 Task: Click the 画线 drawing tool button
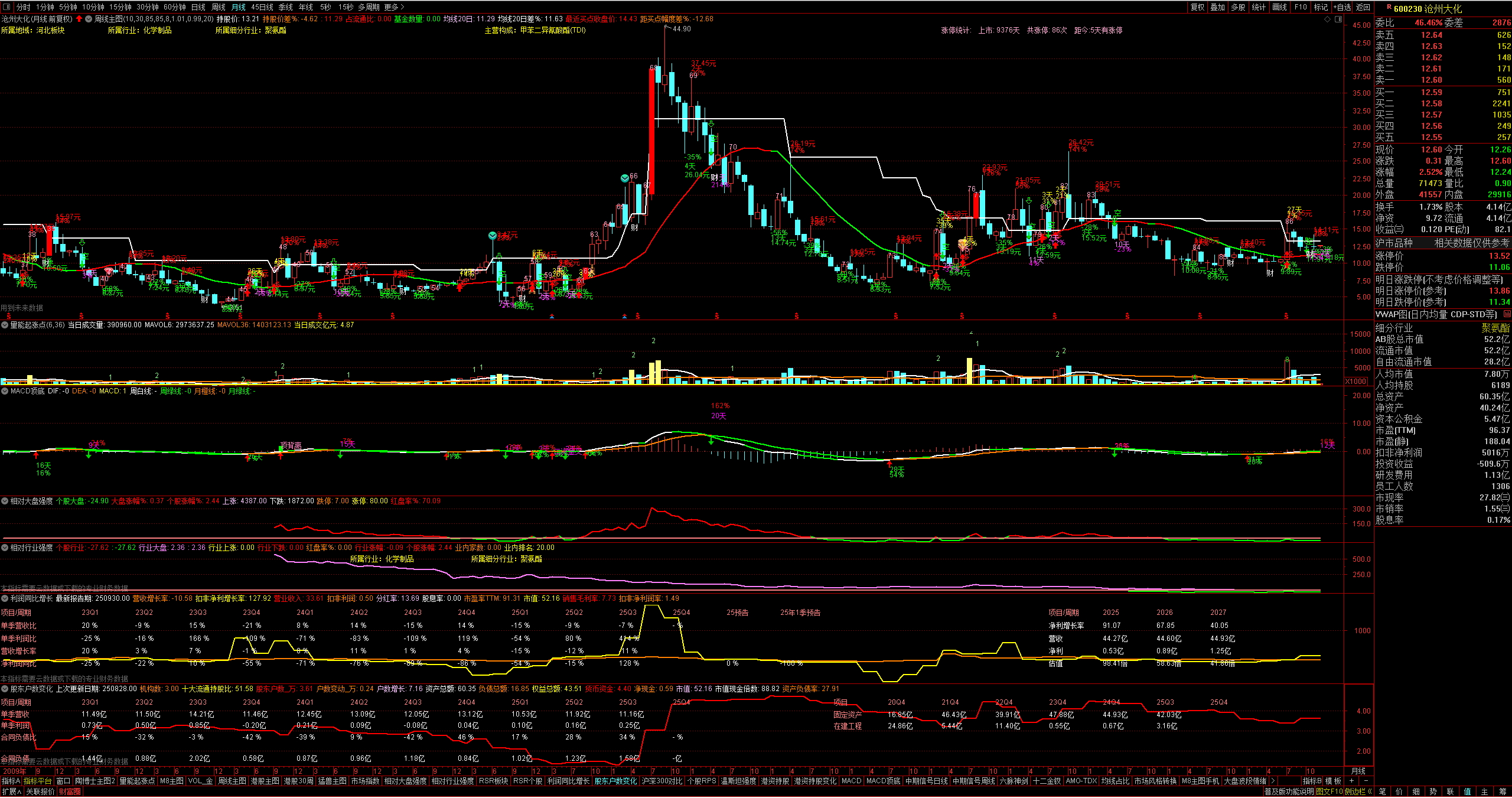[x=1279, y=7]
